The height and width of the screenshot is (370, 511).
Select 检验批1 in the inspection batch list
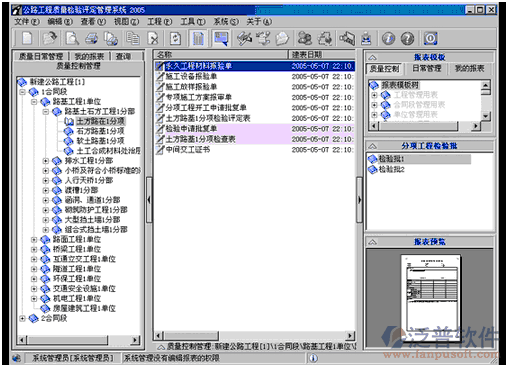[x=419, y=159]
